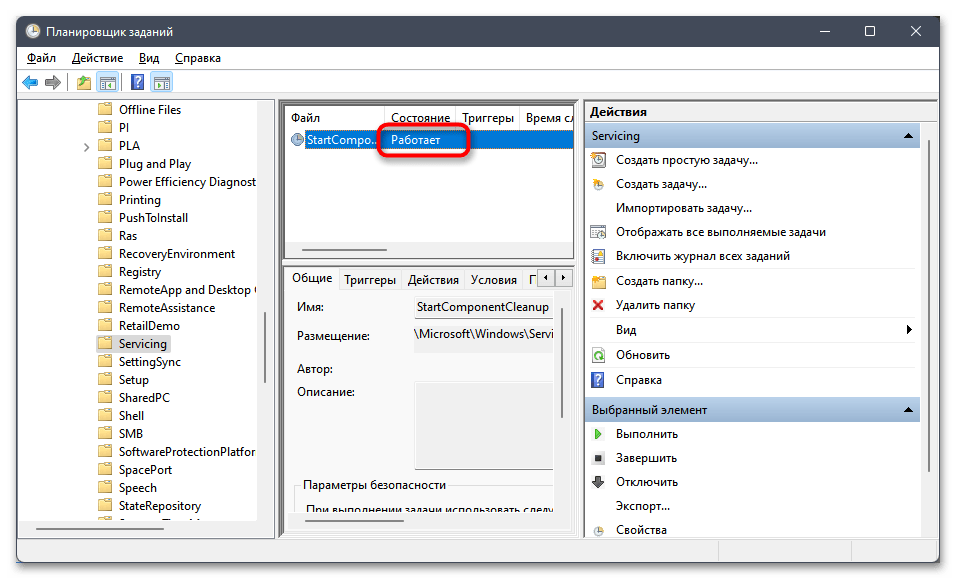Select the SoftwareProtectionPlatform folder

pos(187,452)
